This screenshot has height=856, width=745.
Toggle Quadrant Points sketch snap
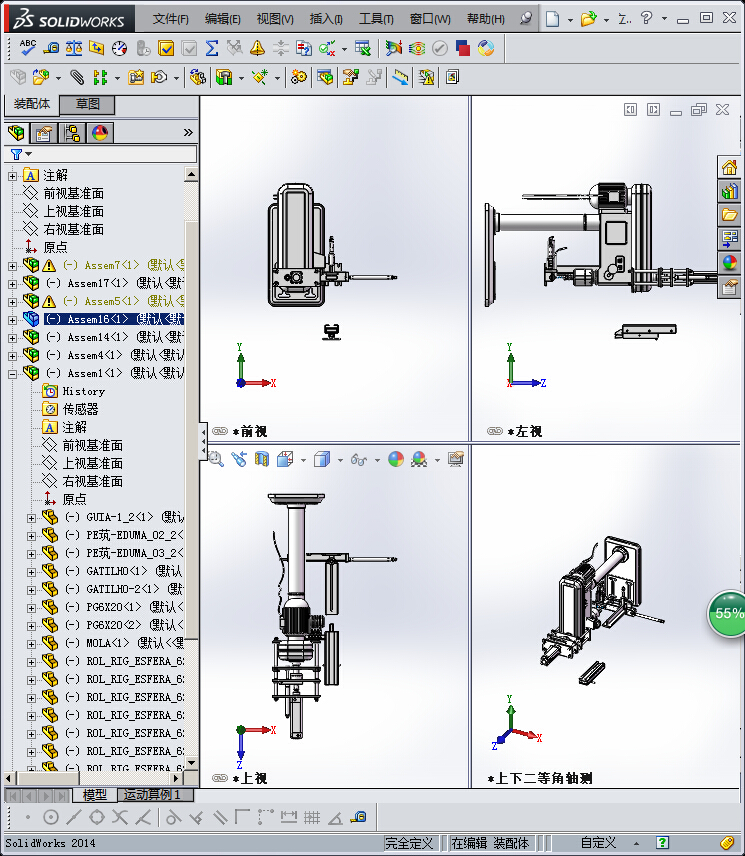(97, 818)
